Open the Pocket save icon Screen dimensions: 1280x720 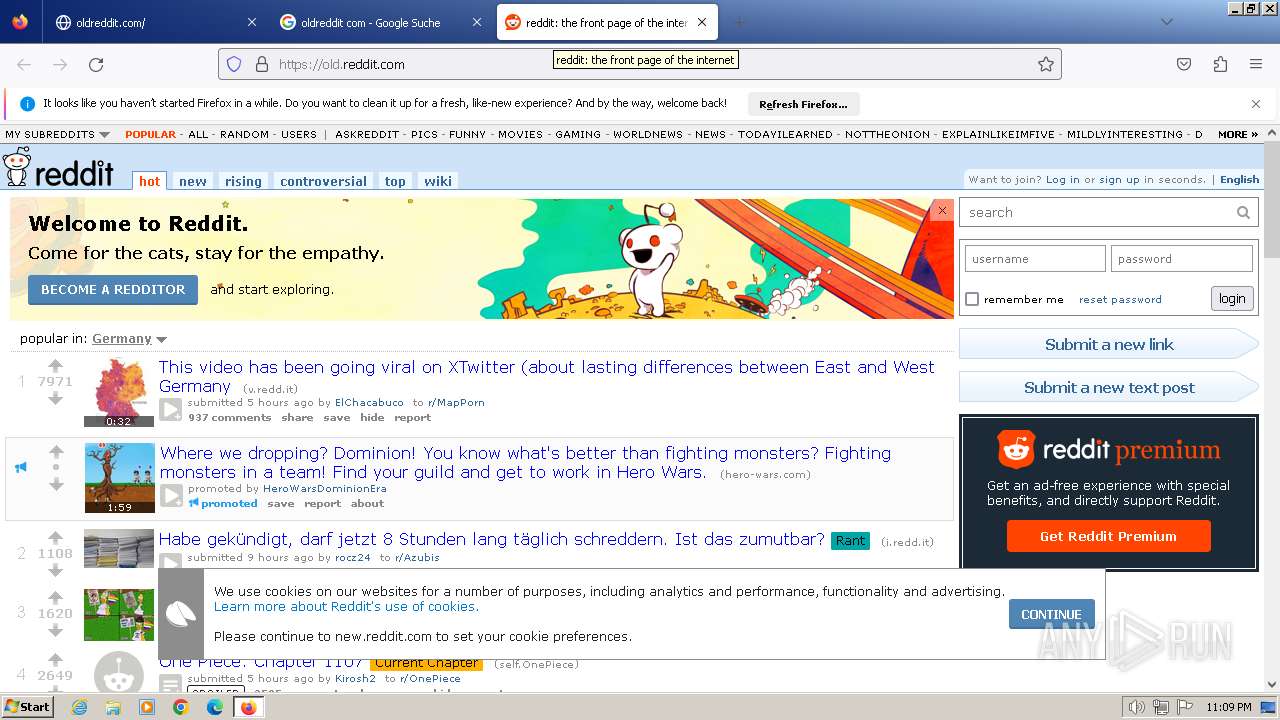pyautogui.click(x=1184, y=64)
